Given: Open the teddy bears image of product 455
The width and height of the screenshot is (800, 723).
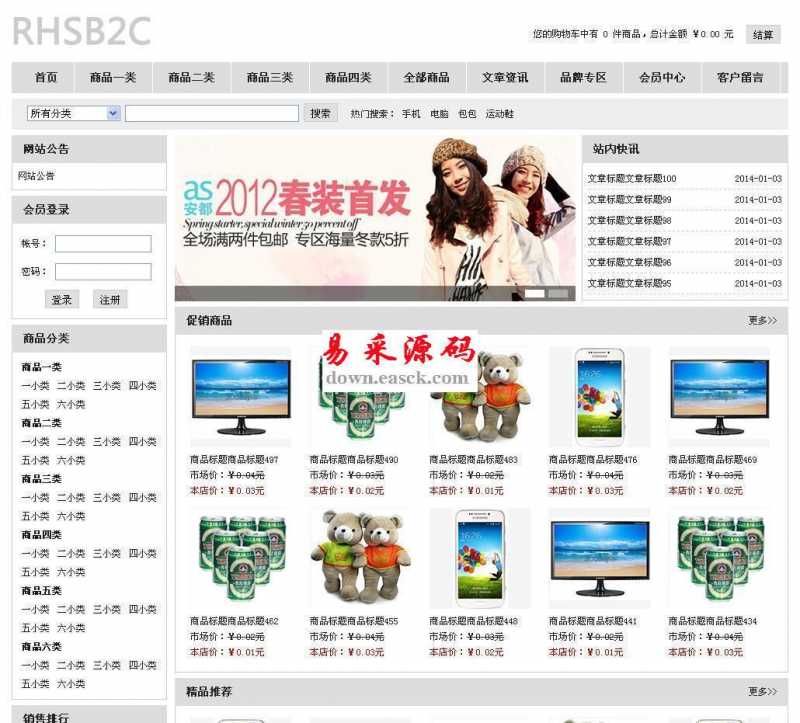Looking at the screenshot, I should coord(359,558).
